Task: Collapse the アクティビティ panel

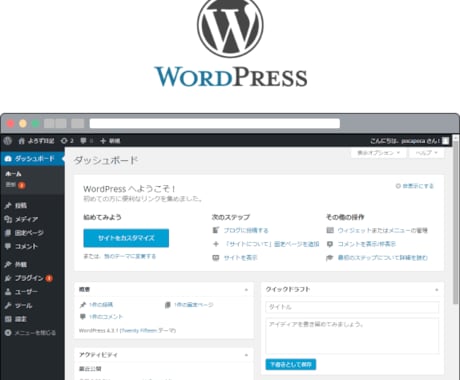Action: 246,355
